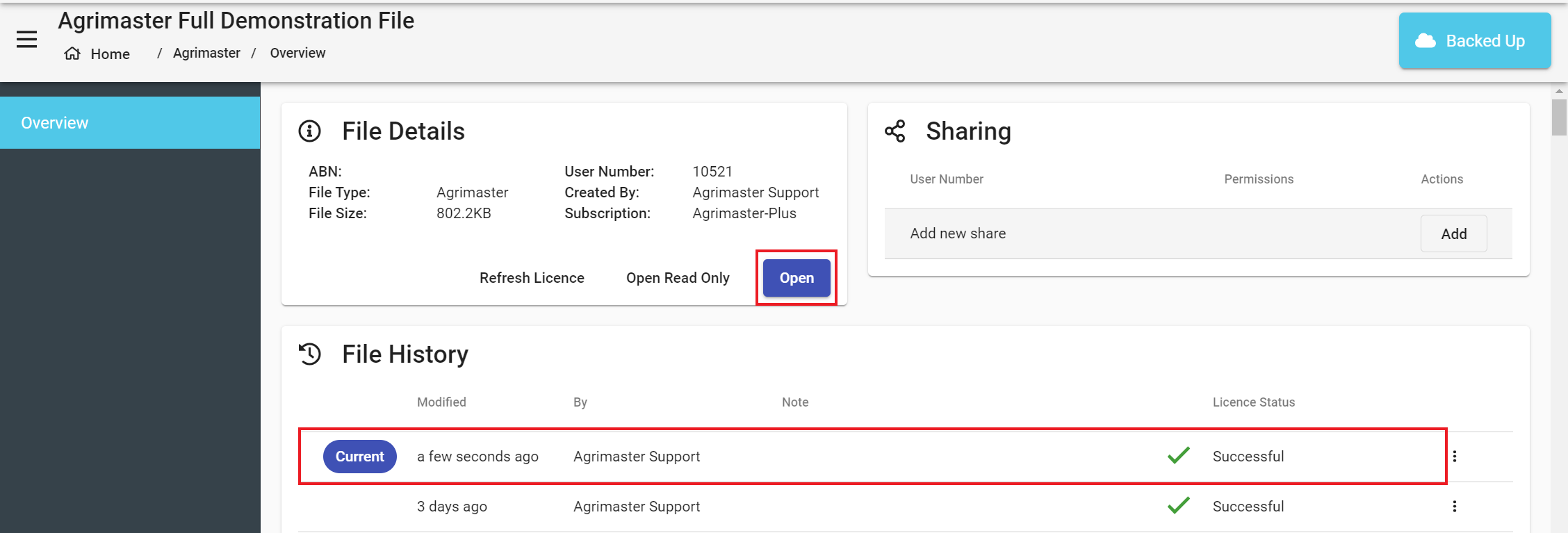Click the subscription value Agrimaster-Plus
The height and width of the screenshot is (533, 1568).
pyautogui.click(x=744, y=213)
